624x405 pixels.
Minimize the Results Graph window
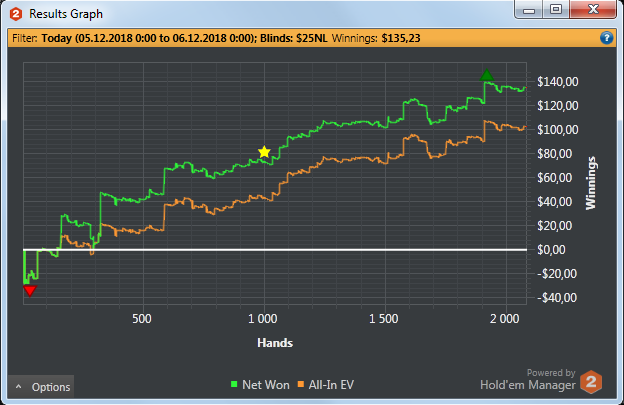point(529,10)
